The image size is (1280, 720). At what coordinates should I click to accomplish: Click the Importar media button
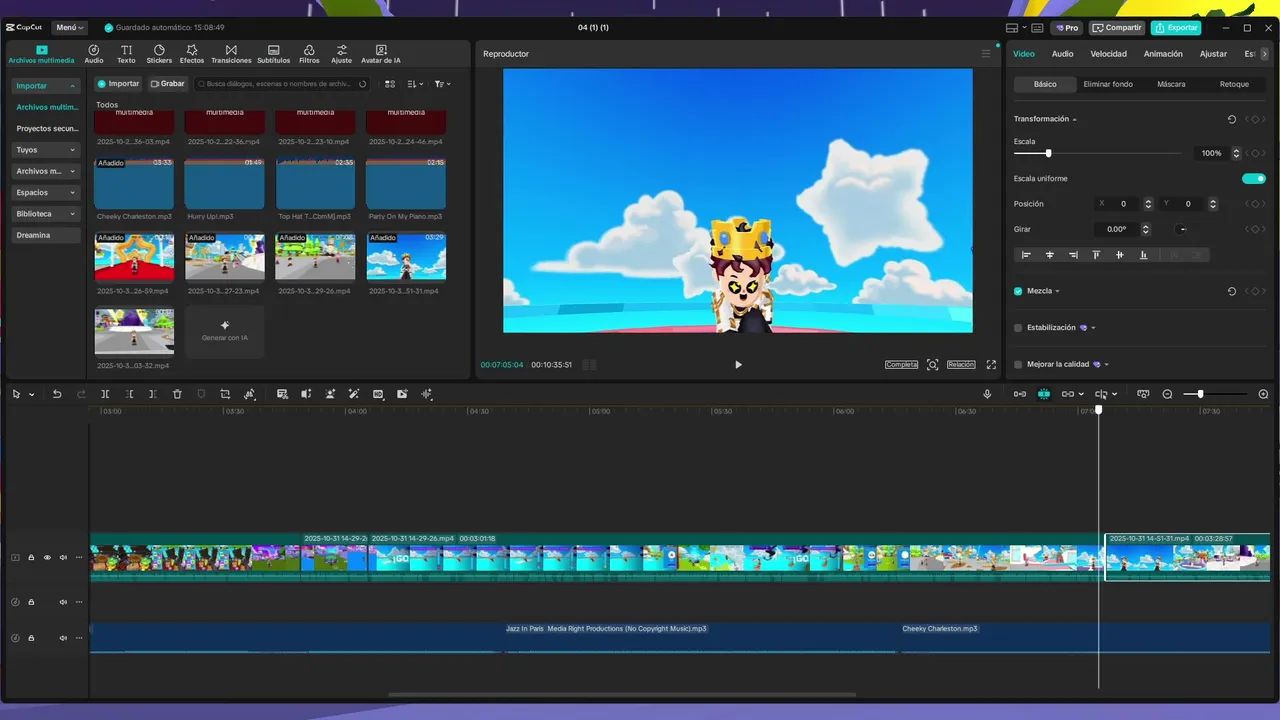coord(119,84)
